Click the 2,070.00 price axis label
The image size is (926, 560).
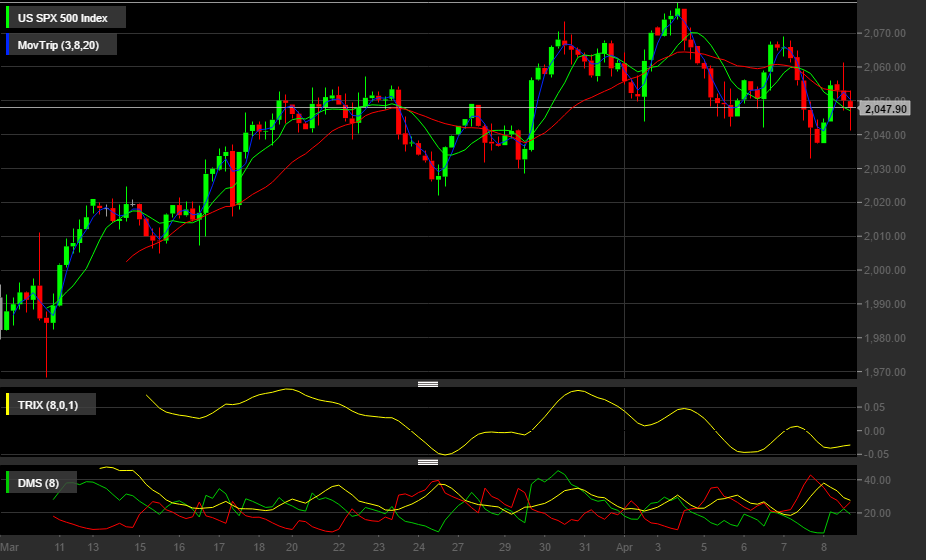(x=885, y=33)
